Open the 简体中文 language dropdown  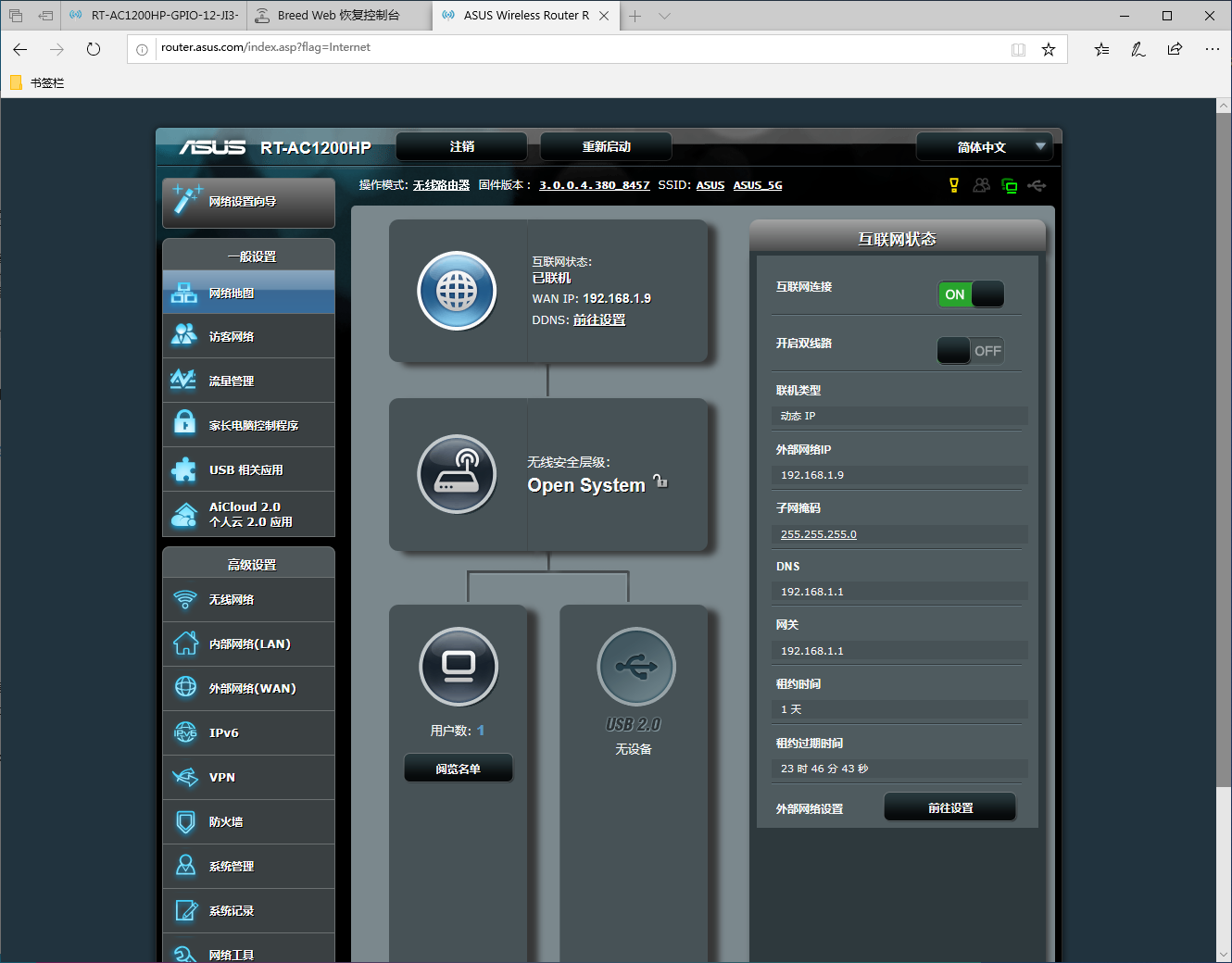click(983, 147)
